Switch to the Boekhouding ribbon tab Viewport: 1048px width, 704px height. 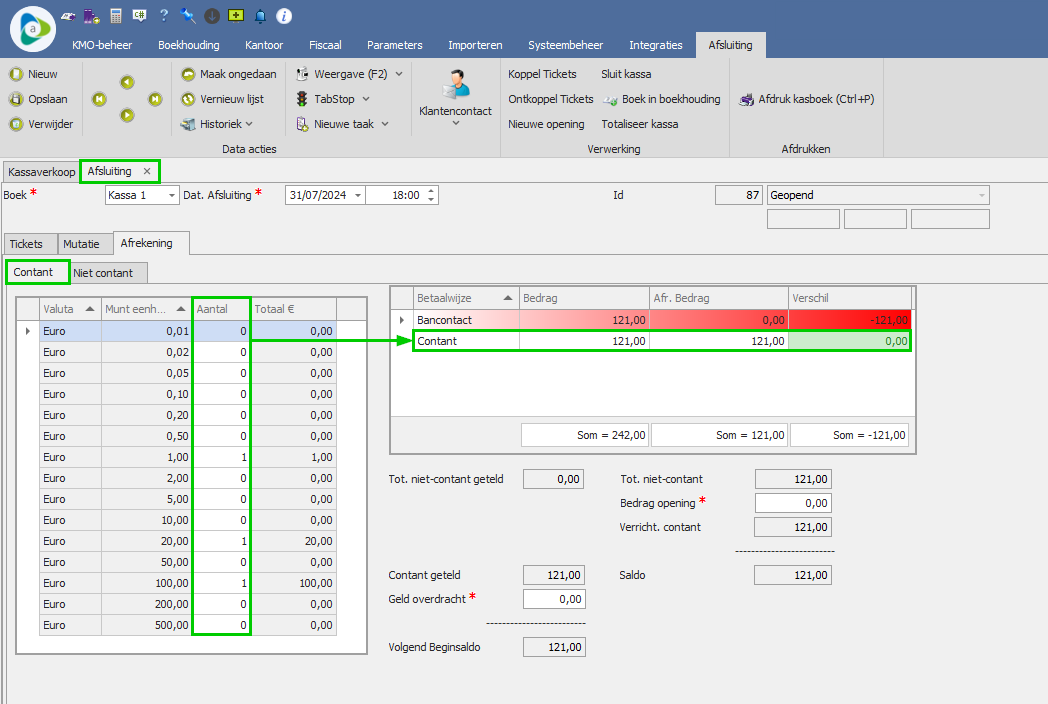188,45
